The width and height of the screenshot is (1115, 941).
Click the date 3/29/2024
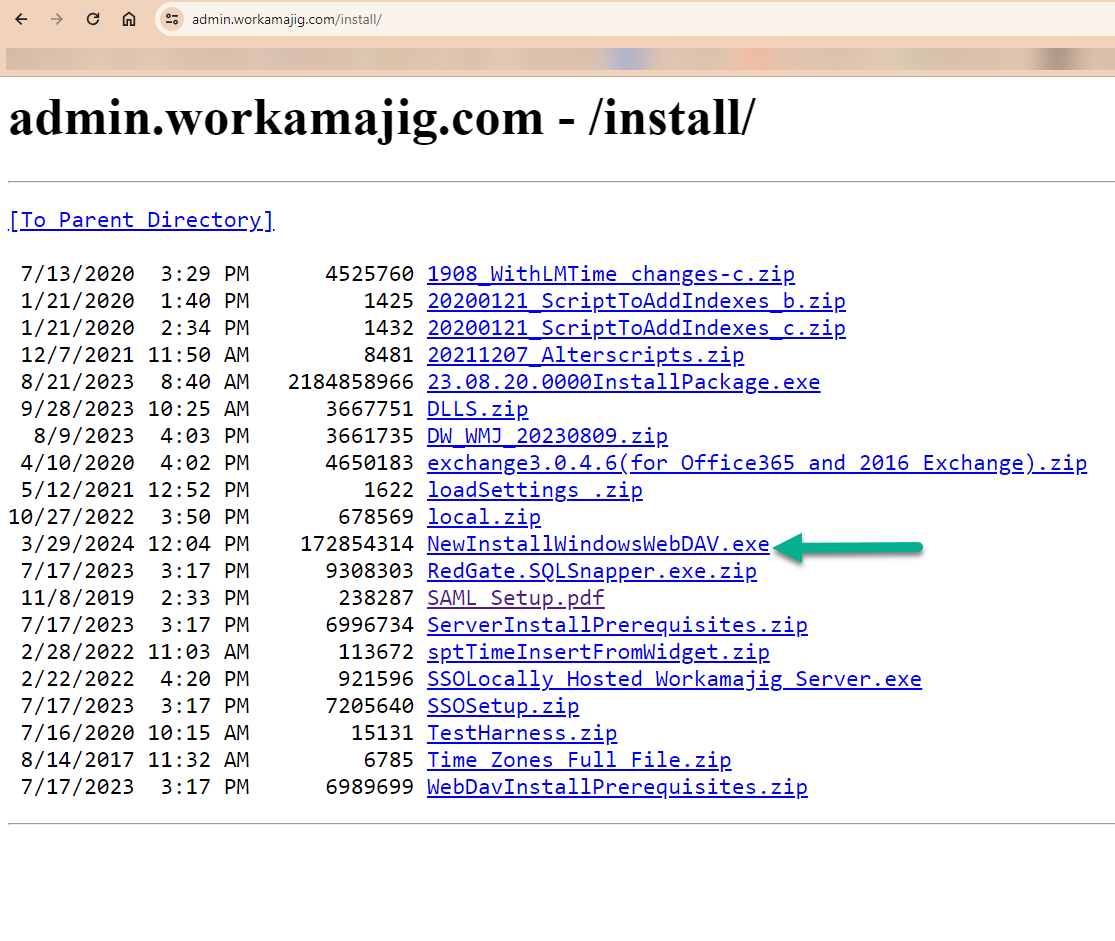pyautogui.click(x=78, y=545)
